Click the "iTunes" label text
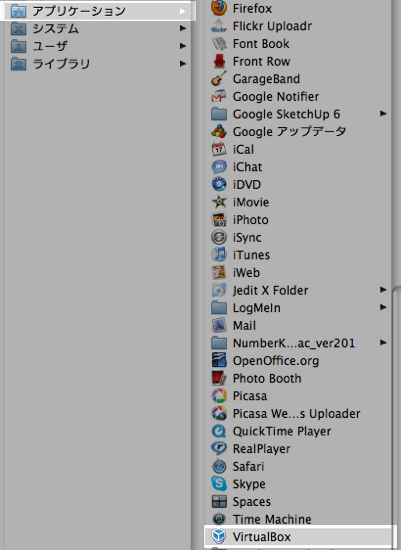401x550 pixels. click(251, 255)
